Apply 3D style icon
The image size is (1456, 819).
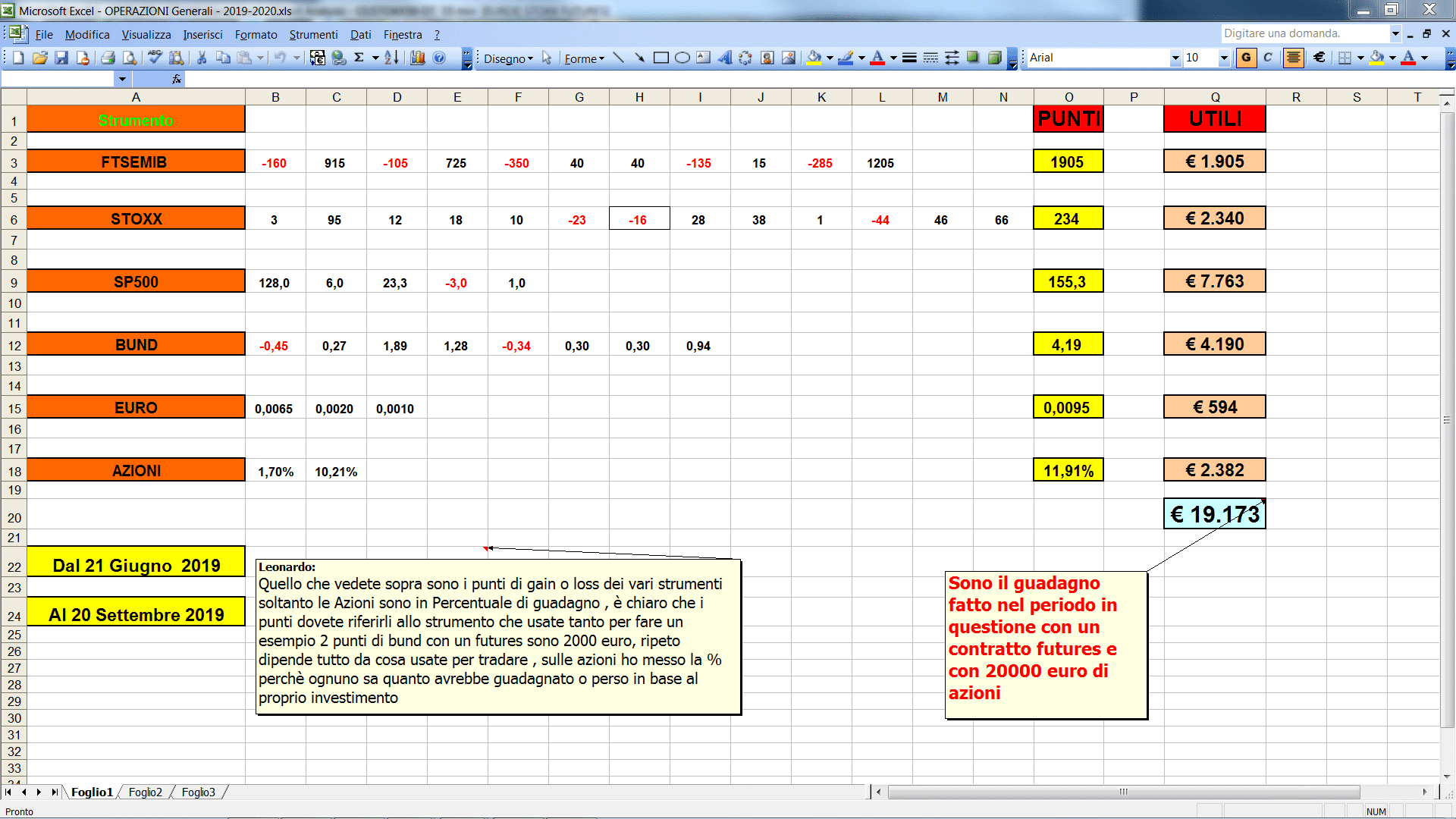[x=994, y=58]
